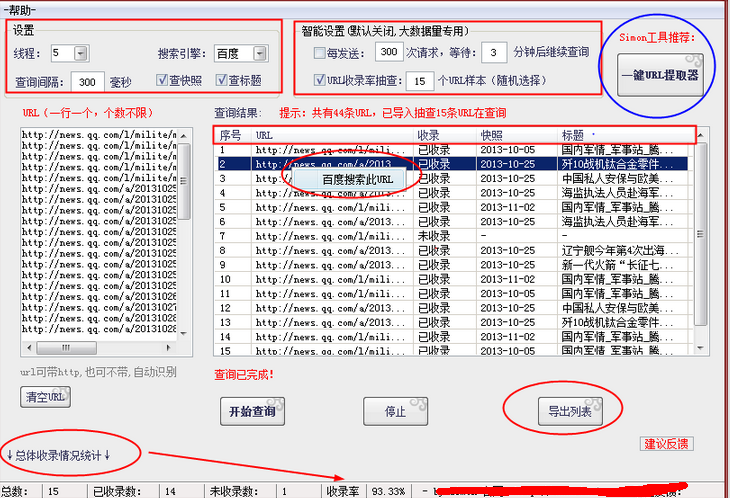
Task: Sort by the 快照 column header
Action: click(517, 135)
